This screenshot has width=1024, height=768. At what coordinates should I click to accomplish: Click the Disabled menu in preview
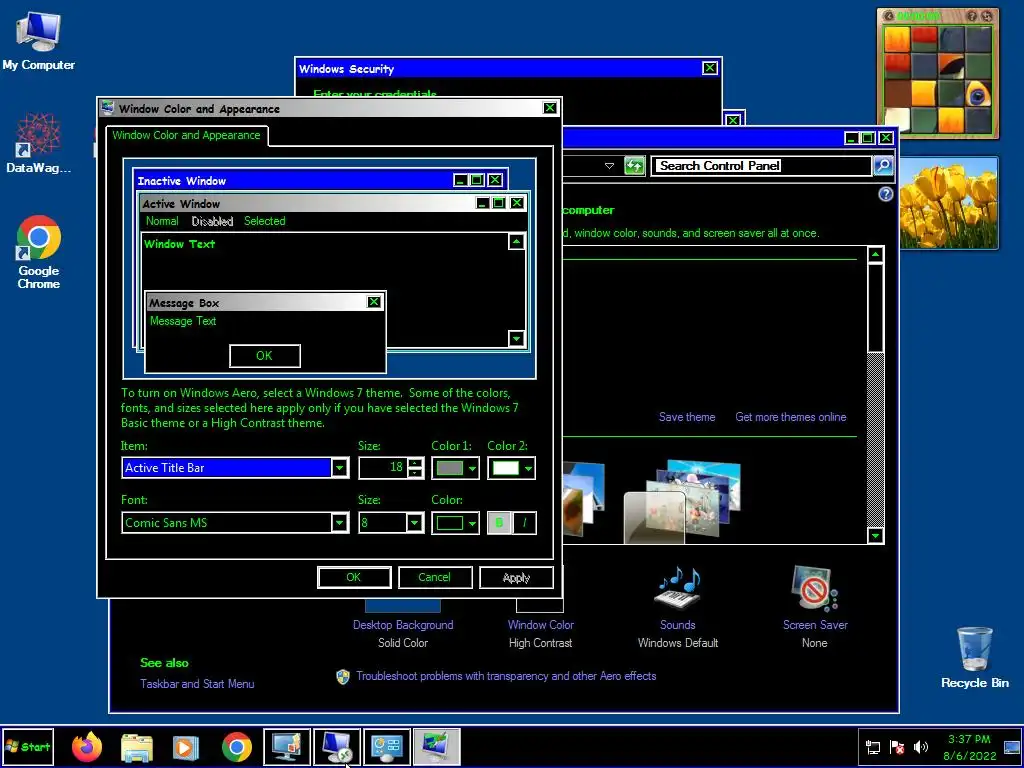point(212,221)
